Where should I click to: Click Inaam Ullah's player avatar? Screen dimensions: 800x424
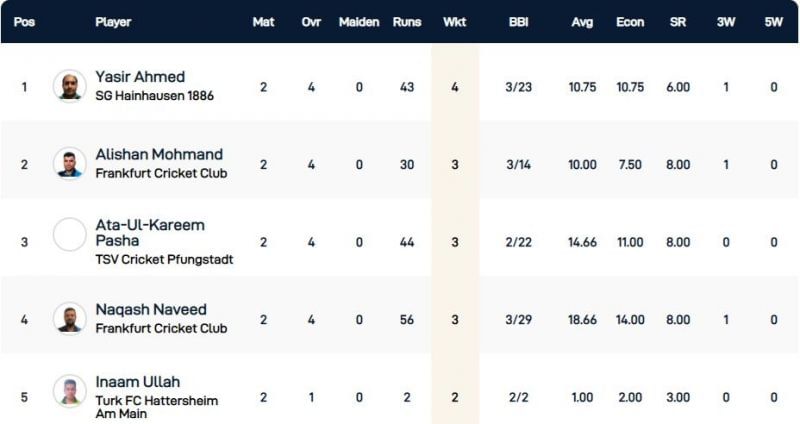coord(70,391)
